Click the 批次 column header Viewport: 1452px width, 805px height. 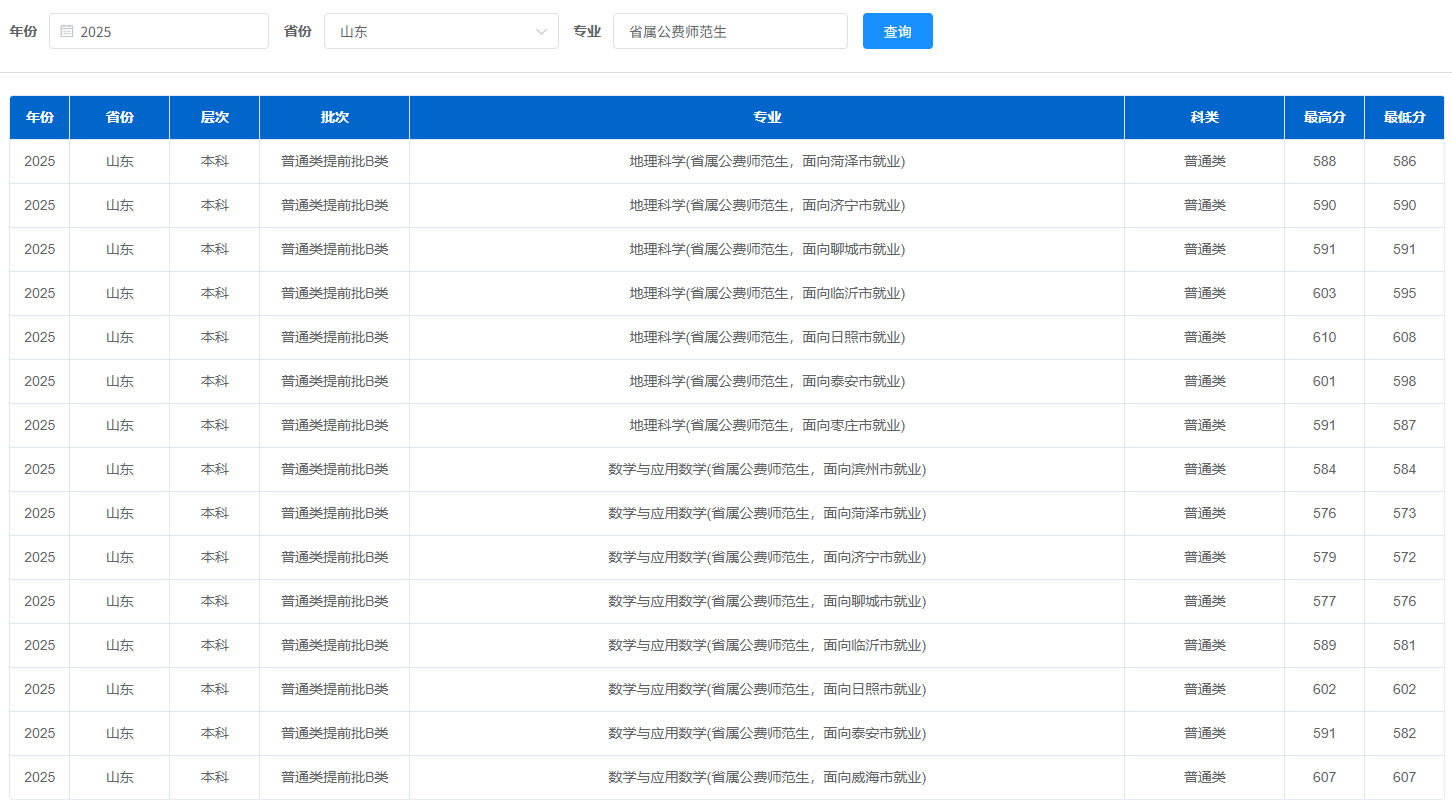[x=334, y=117]
